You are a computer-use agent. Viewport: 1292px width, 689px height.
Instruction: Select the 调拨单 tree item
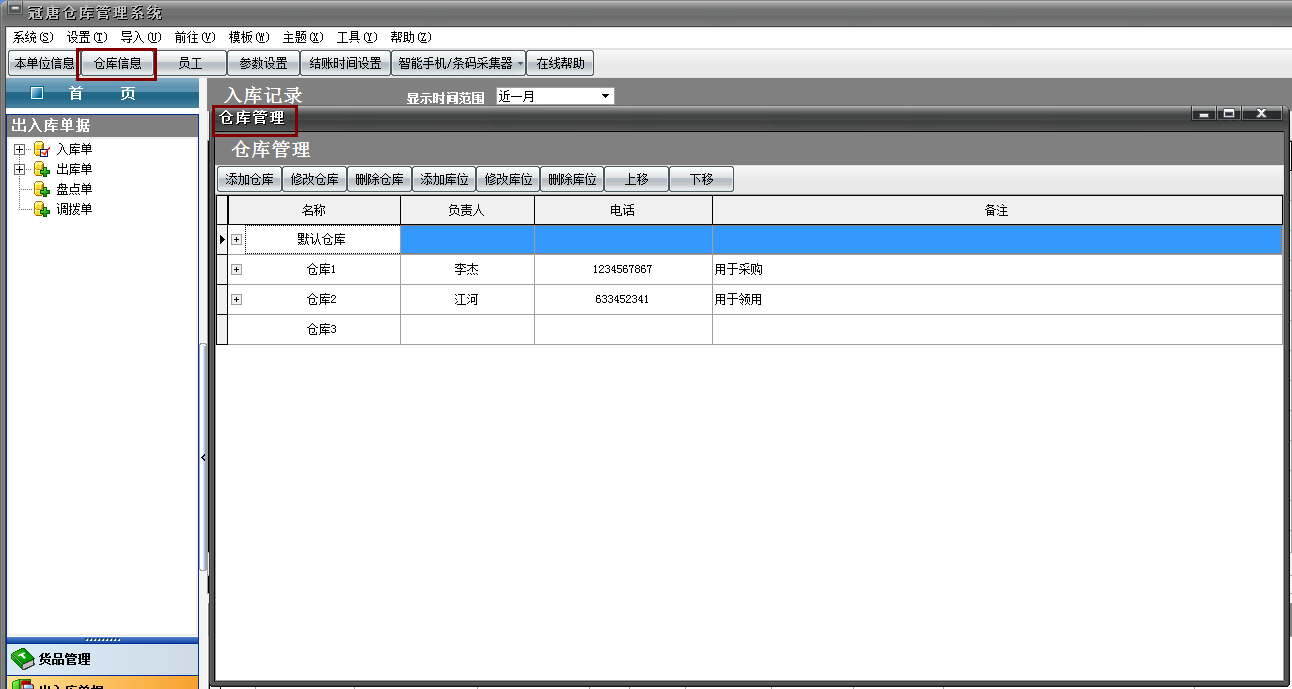click(x=74, y=210)
